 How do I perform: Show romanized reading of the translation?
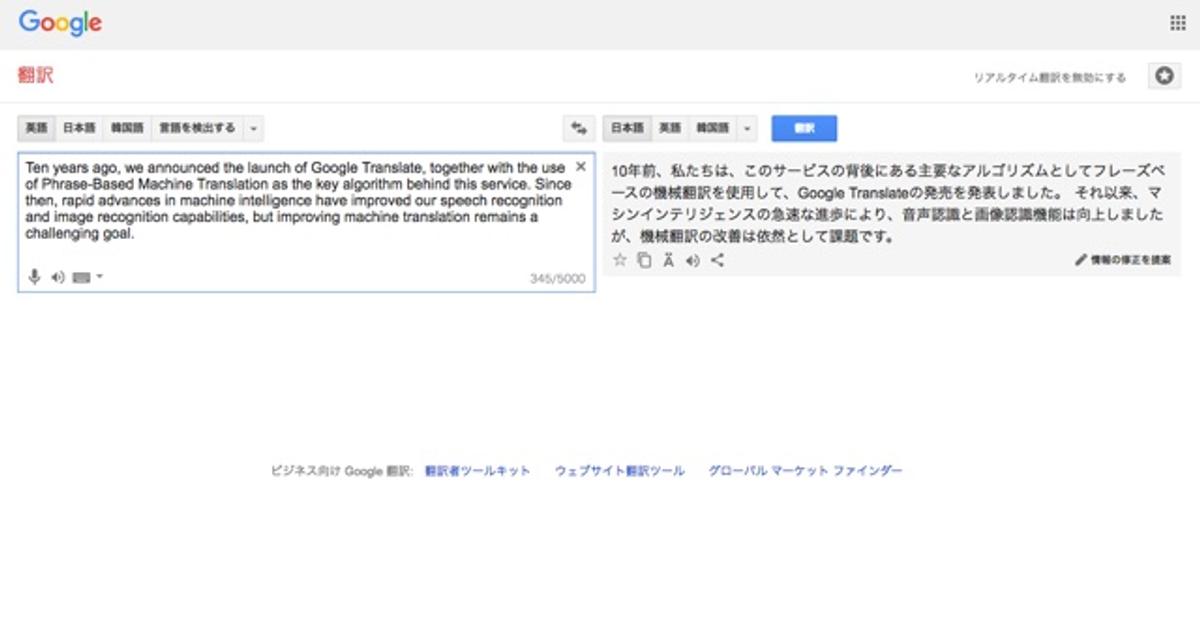[x=668, y=260]
